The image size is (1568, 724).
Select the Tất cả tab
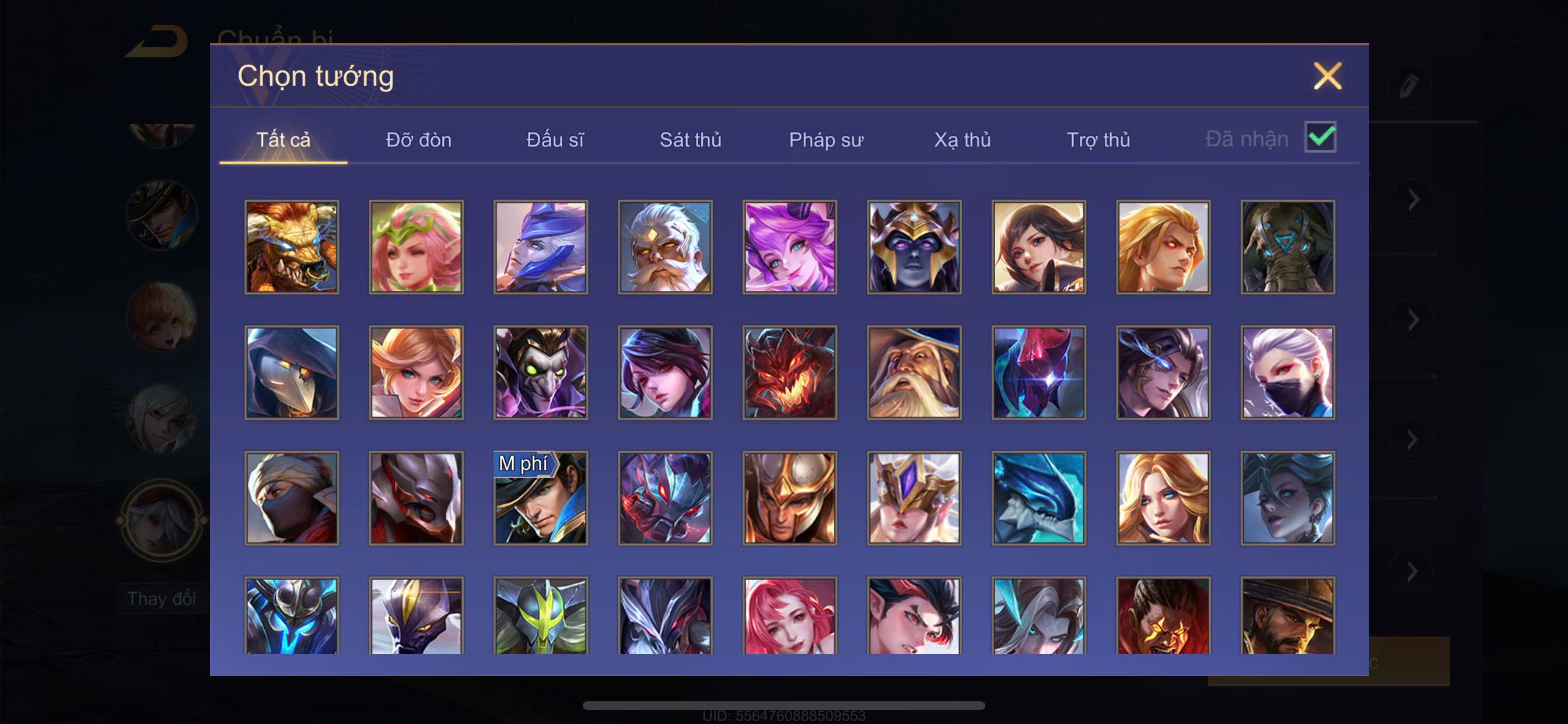[x=283, y=140]
